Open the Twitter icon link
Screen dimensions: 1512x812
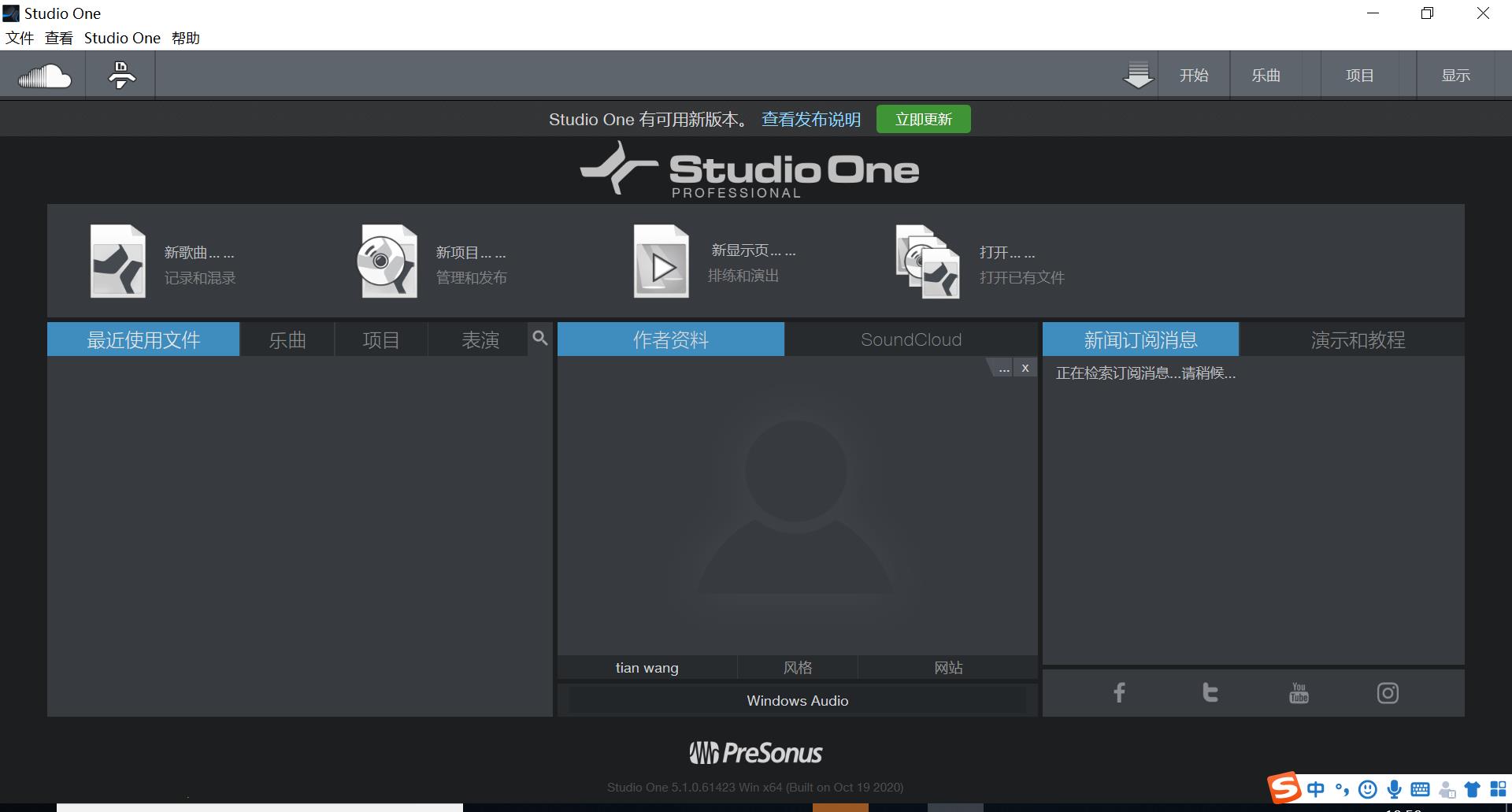pyautogui.click(x=1210, y=692)
